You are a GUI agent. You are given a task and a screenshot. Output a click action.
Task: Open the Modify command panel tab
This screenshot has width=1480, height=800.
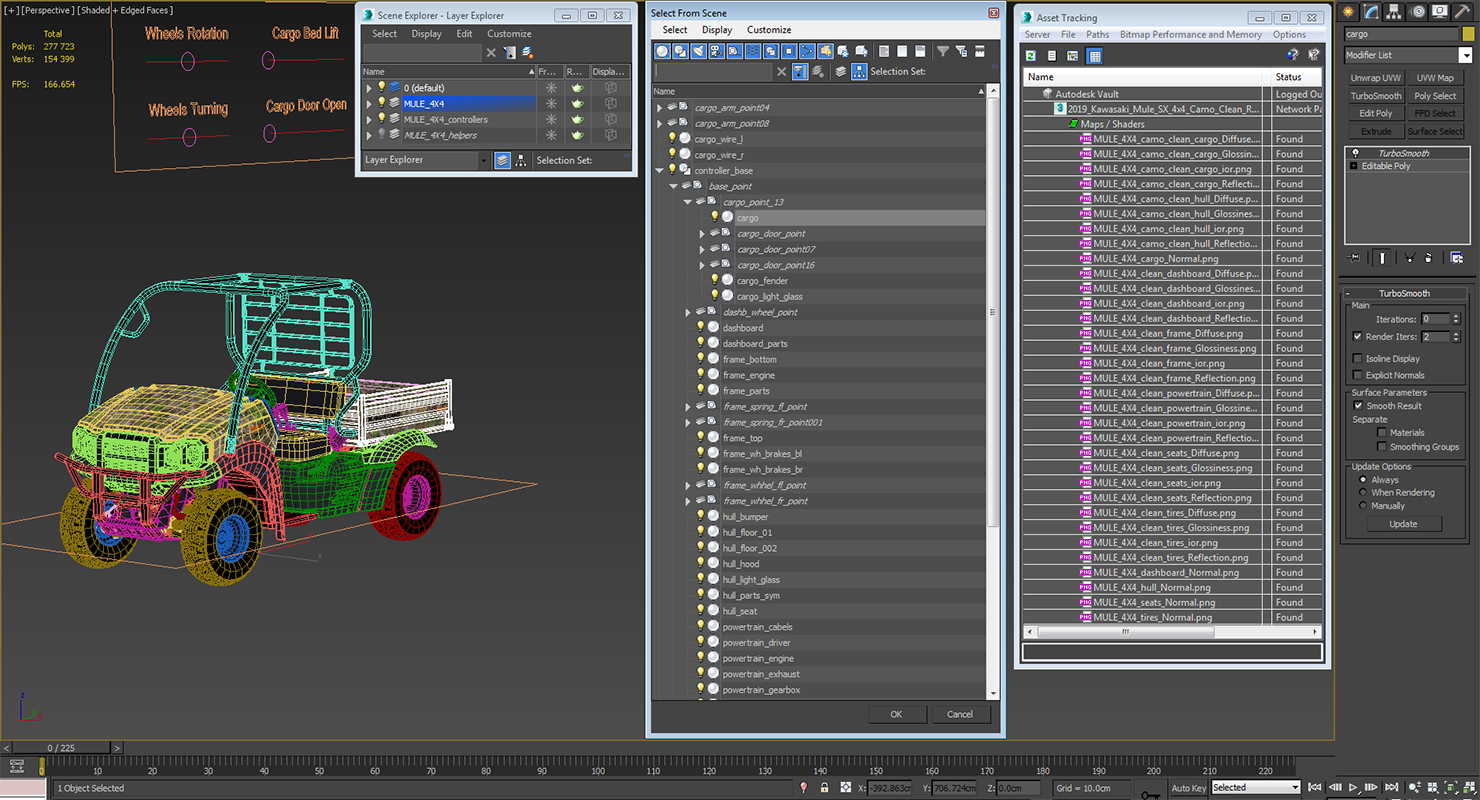coord(1373,11)
